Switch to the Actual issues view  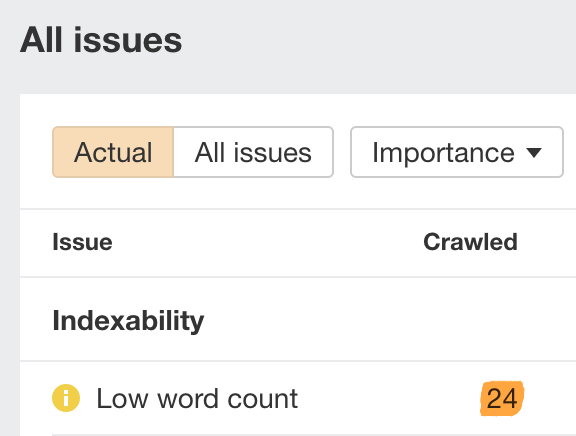[x=113, y=152]
